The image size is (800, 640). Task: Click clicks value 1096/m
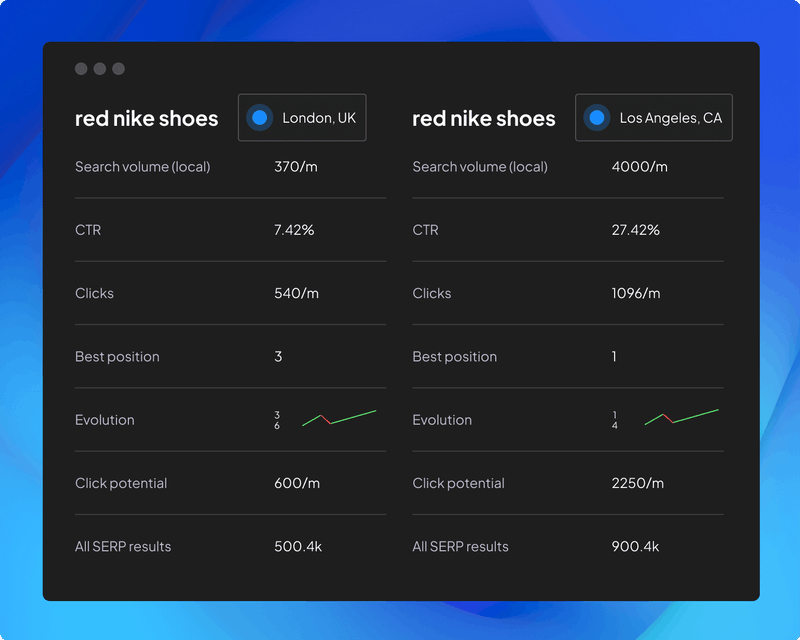636,293
